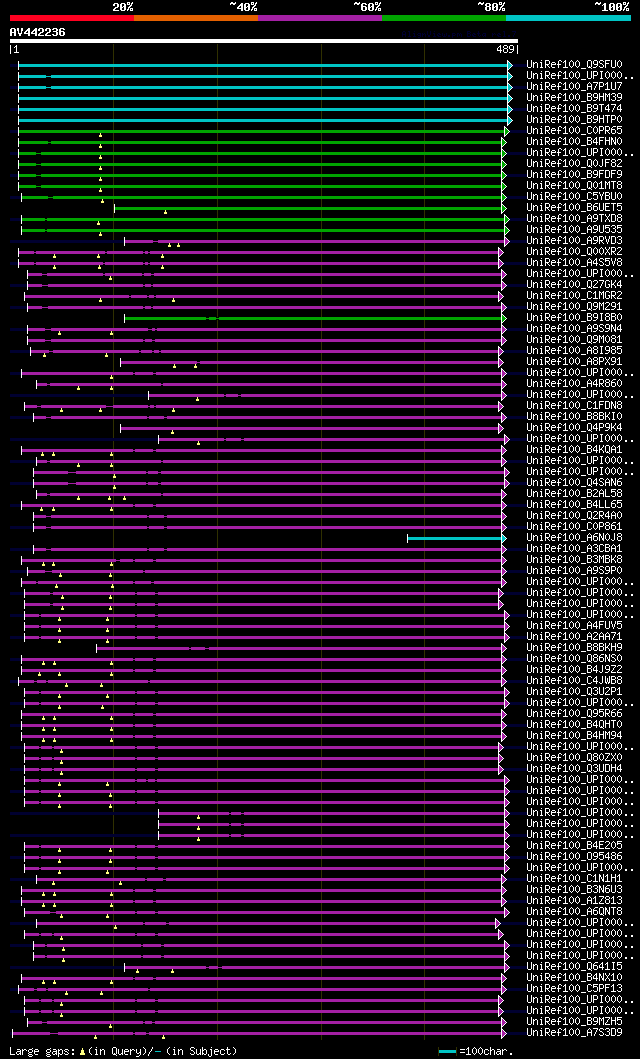Open the UniRef100_Q3U2P1 entry
Viewport: 640px width, 1059px height.
pyautogui.click(x=575, y=691)
